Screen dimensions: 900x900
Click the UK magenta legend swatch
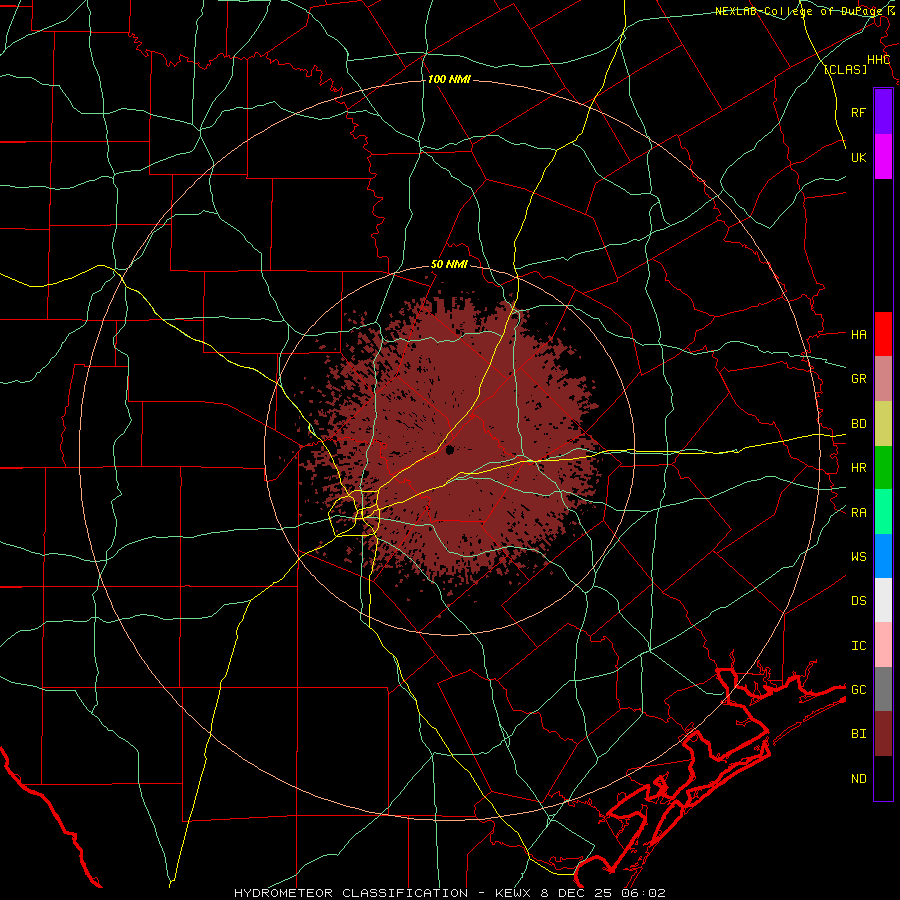coord(883,157)
